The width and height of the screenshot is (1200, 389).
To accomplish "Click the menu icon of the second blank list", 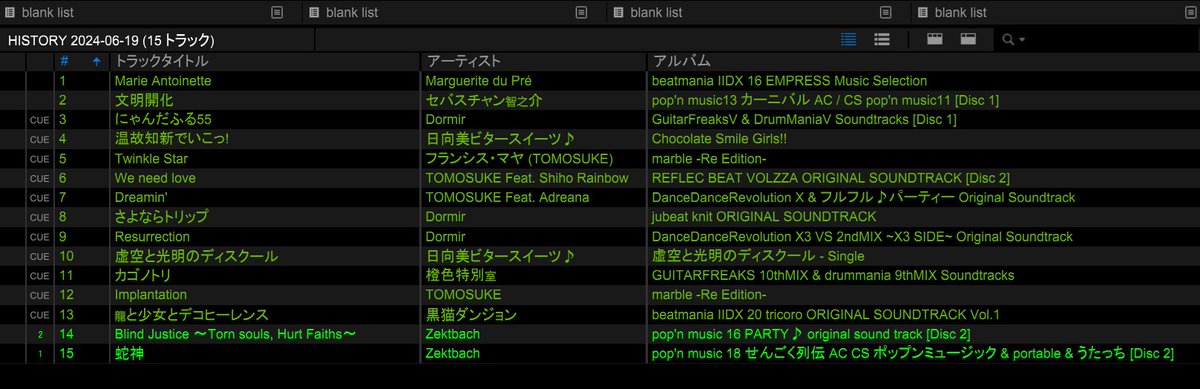I will [x=581, y=12].
